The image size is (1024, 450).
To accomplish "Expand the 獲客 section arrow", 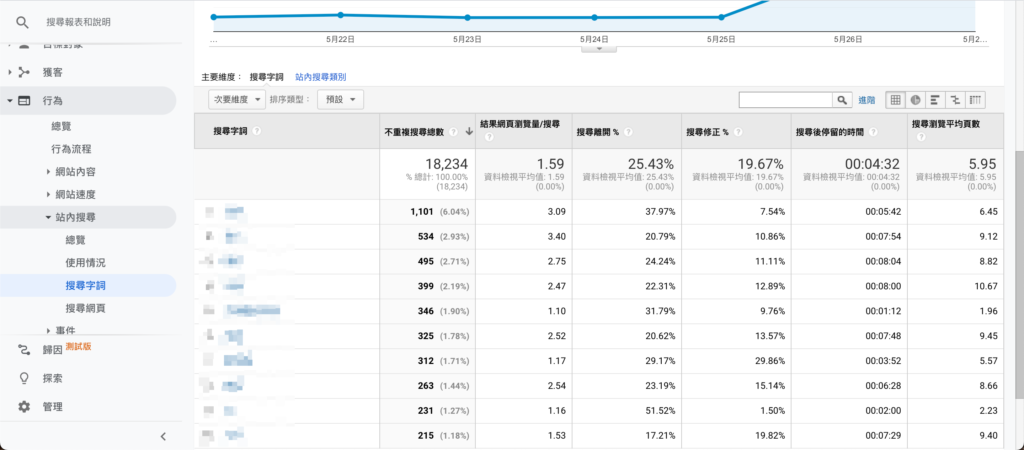I will point(10,72).
